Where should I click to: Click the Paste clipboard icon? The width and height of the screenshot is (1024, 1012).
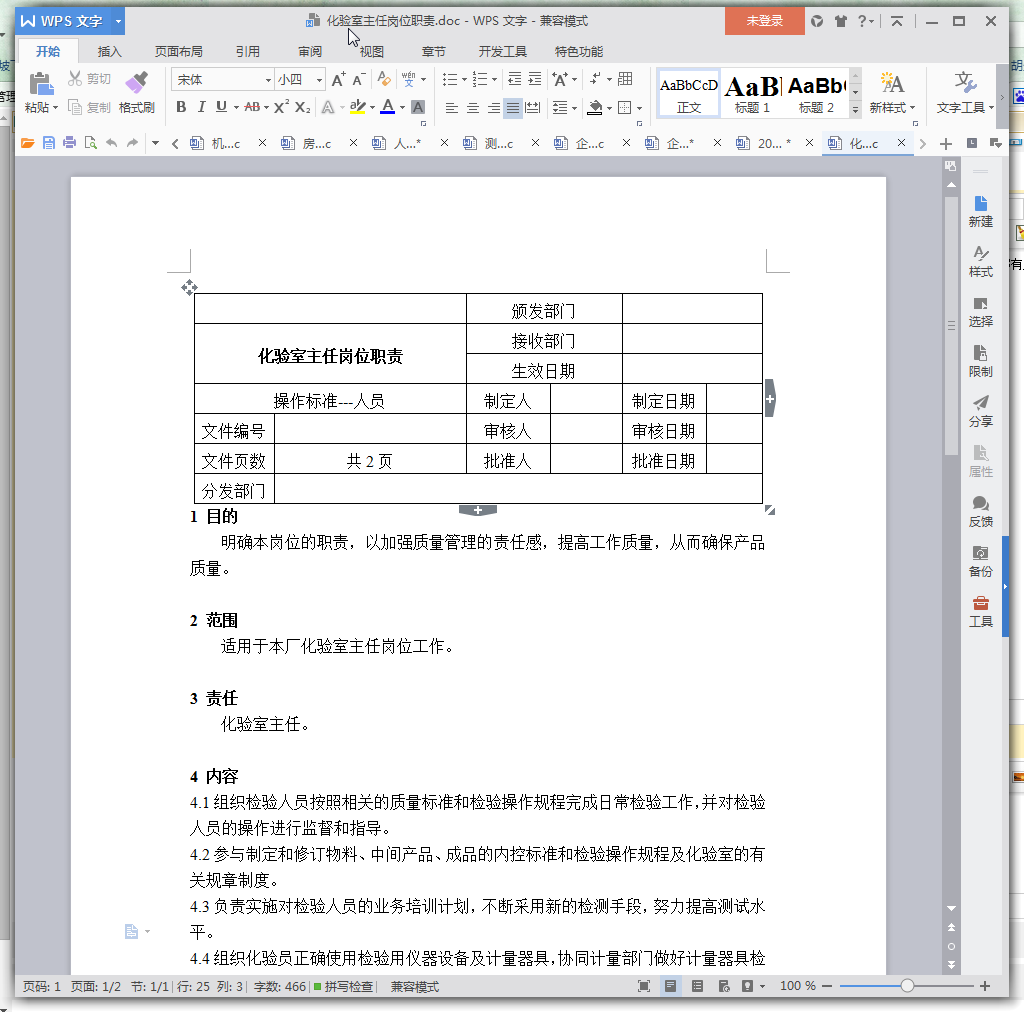[x=40, y=84]
